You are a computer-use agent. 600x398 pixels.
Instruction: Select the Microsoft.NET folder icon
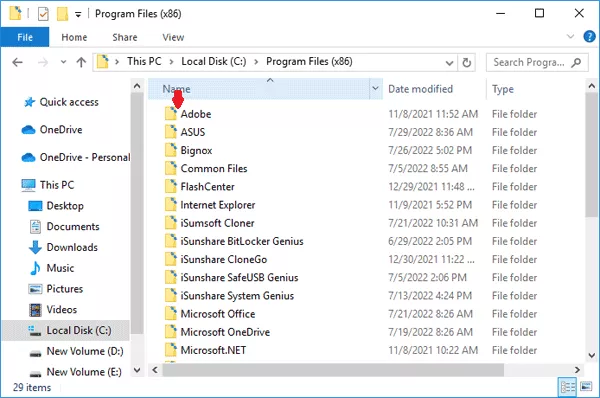pyautogui.click(x=171, y=350)
